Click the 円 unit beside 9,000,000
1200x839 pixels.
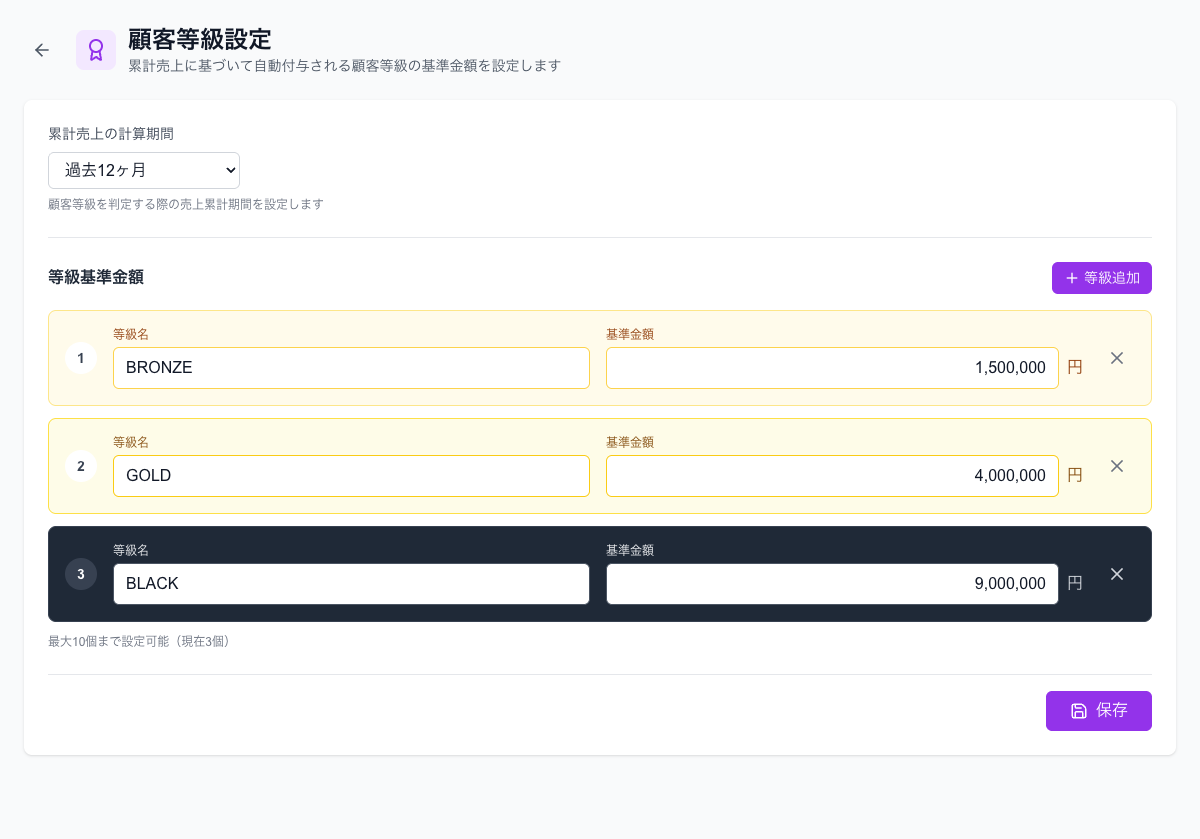1075,584
